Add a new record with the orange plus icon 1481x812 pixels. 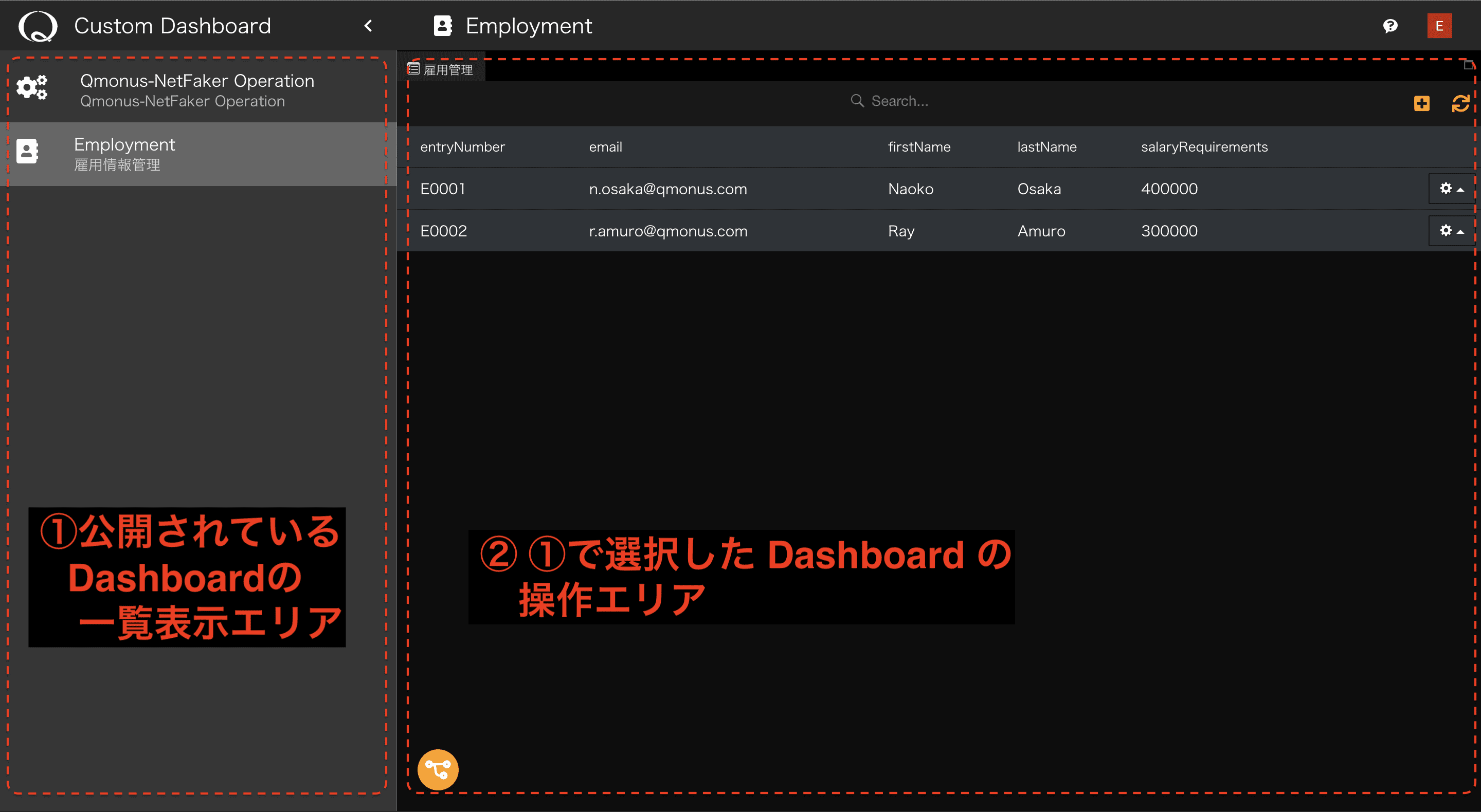(1421, 103)
